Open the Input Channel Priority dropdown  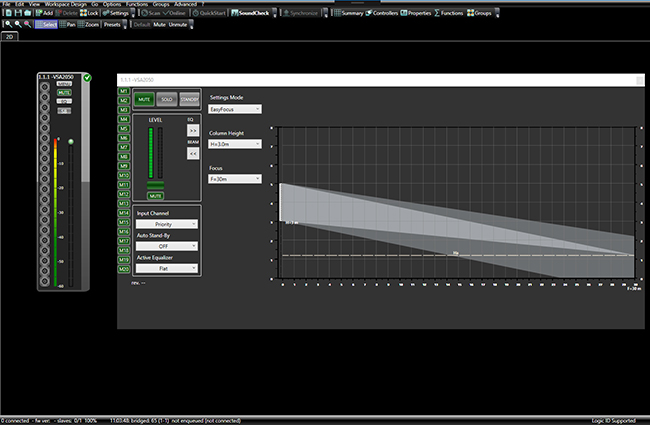click(165, 224)
